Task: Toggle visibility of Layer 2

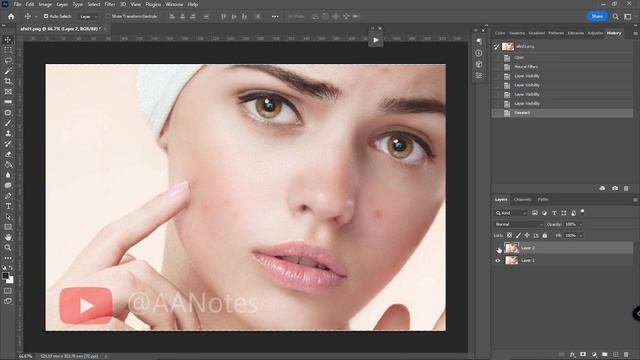Action: [498, 248]
